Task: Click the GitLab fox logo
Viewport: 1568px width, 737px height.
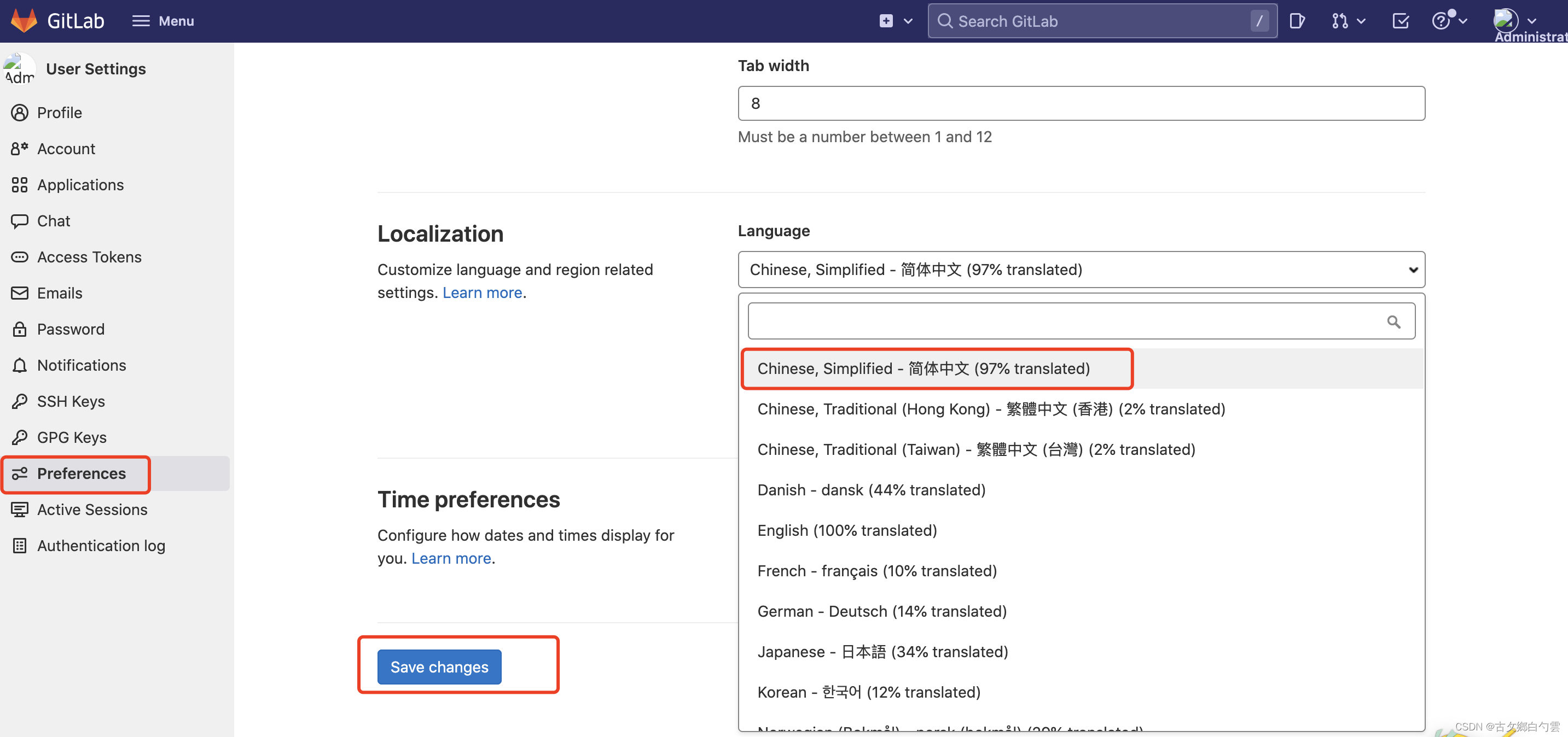Action: click(x=25, y=21)
